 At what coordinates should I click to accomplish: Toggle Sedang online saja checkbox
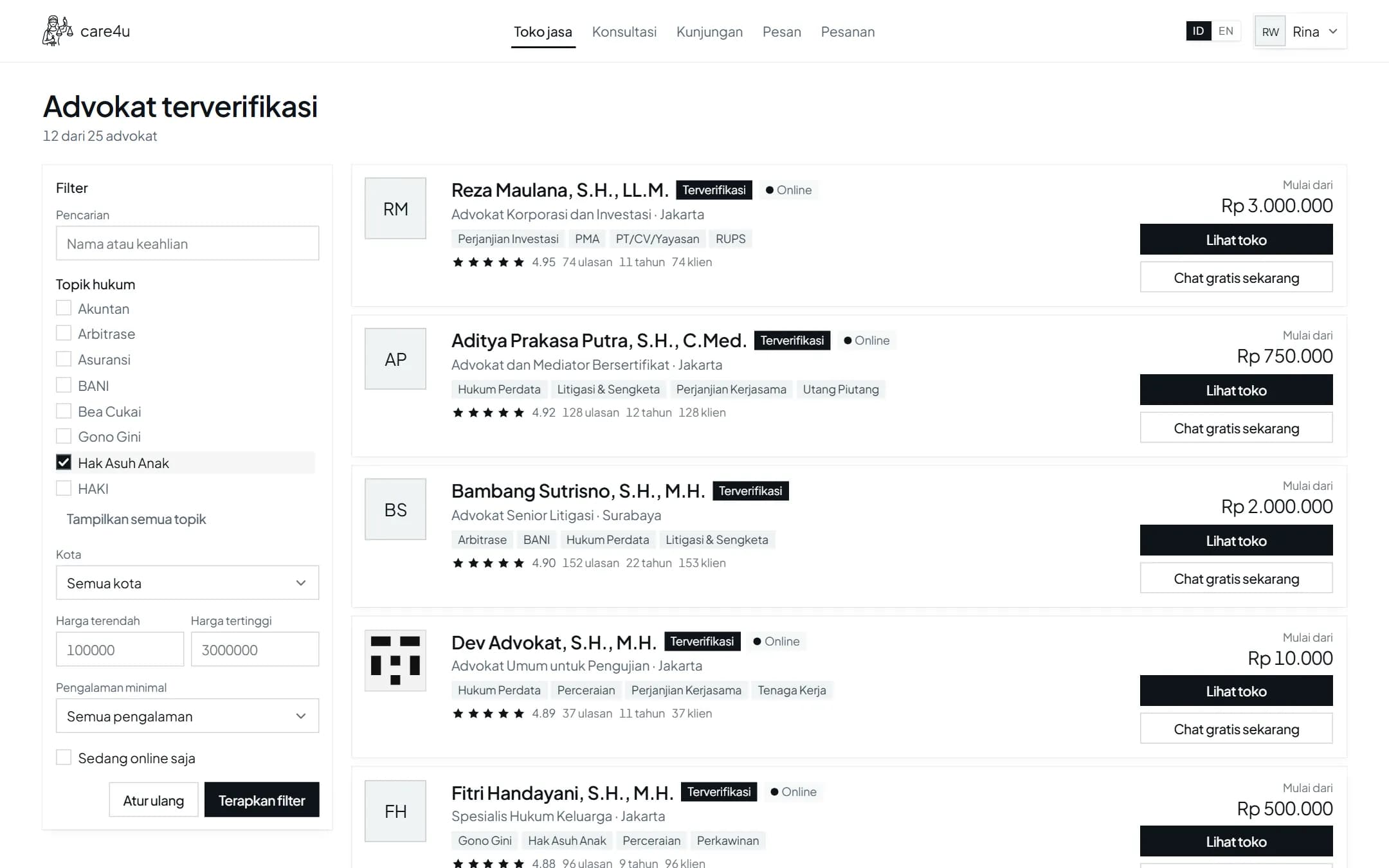(x=64, y=757)
